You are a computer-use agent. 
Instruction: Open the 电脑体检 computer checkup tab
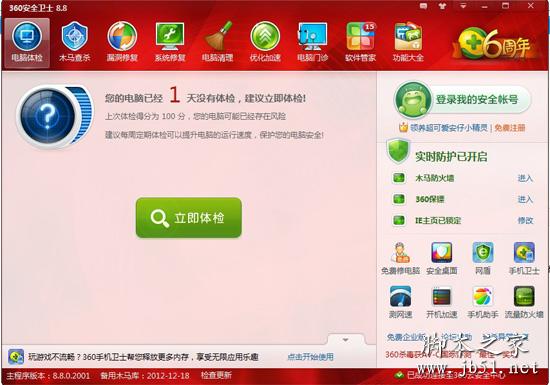point(27,43)
